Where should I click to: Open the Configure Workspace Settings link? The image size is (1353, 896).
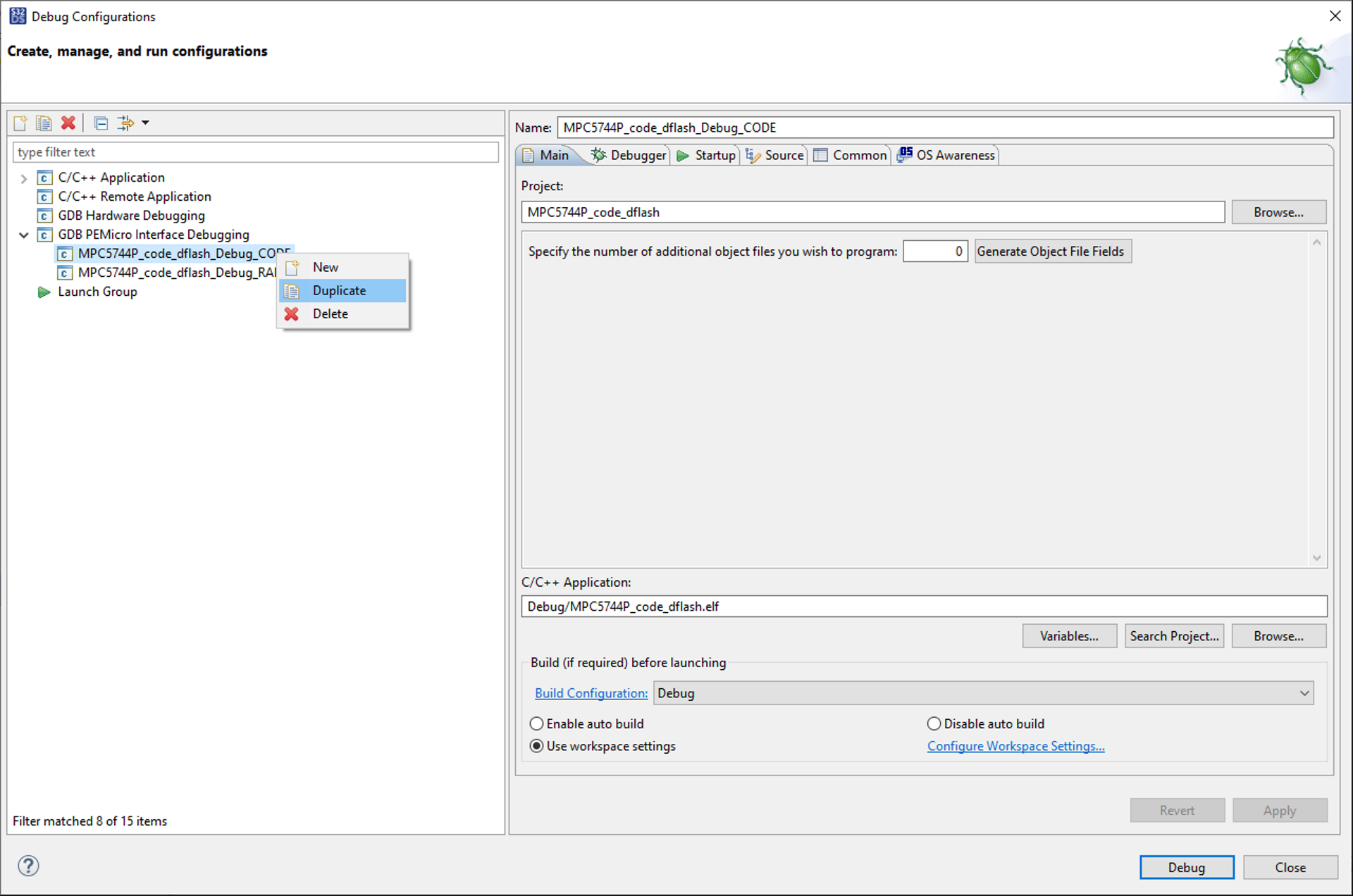(1015, 746)
